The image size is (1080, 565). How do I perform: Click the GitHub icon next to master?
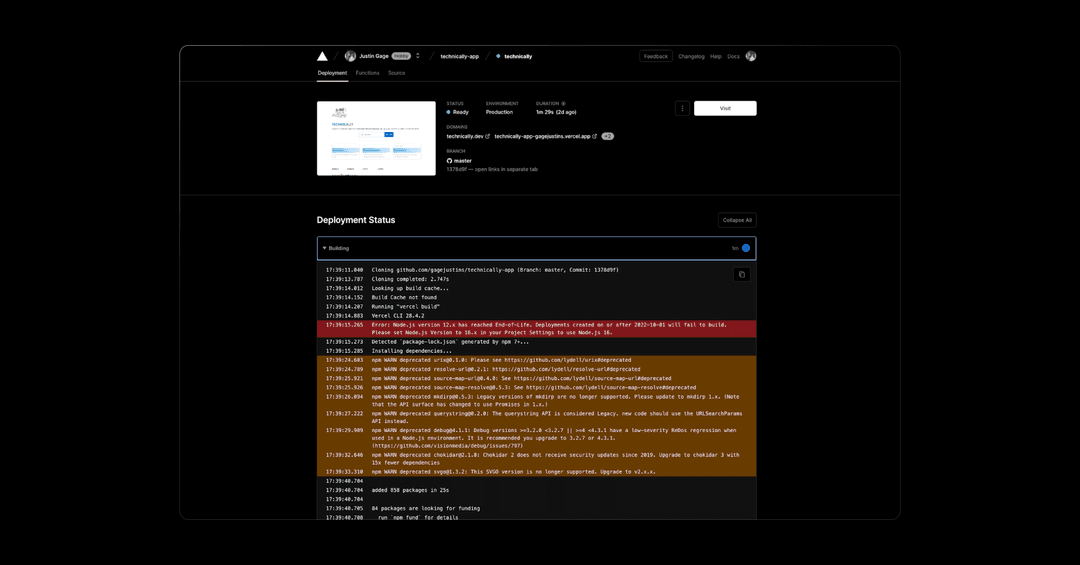[449, 161]
